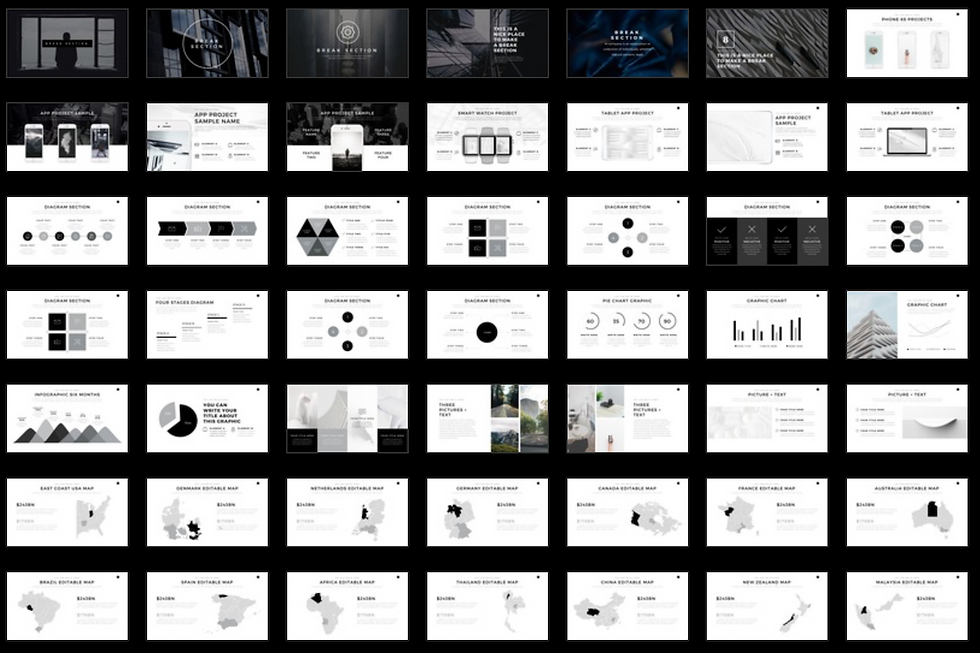980x653 pixels.
Task: Select the Diagram Section slide with circle timeline
Action: pos(68,231)
